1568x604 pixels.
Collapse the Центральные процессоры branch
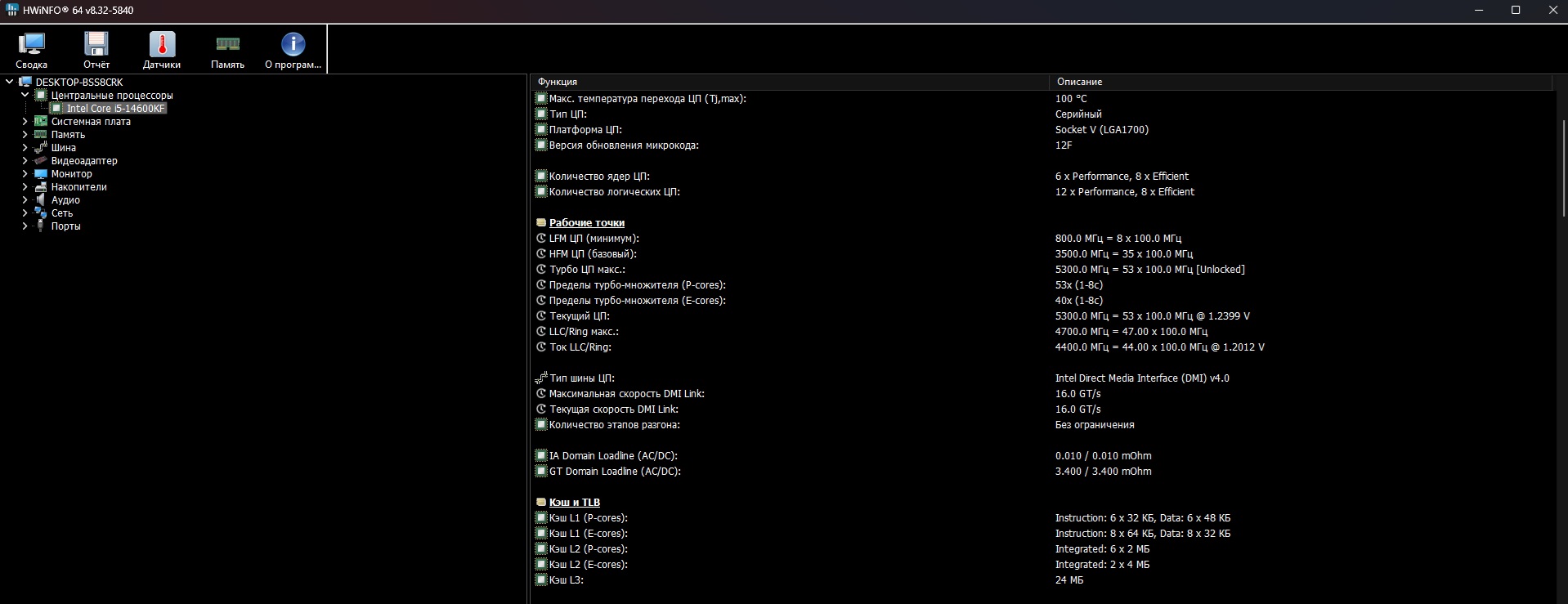pyautogui.click(x=25, y=95)
